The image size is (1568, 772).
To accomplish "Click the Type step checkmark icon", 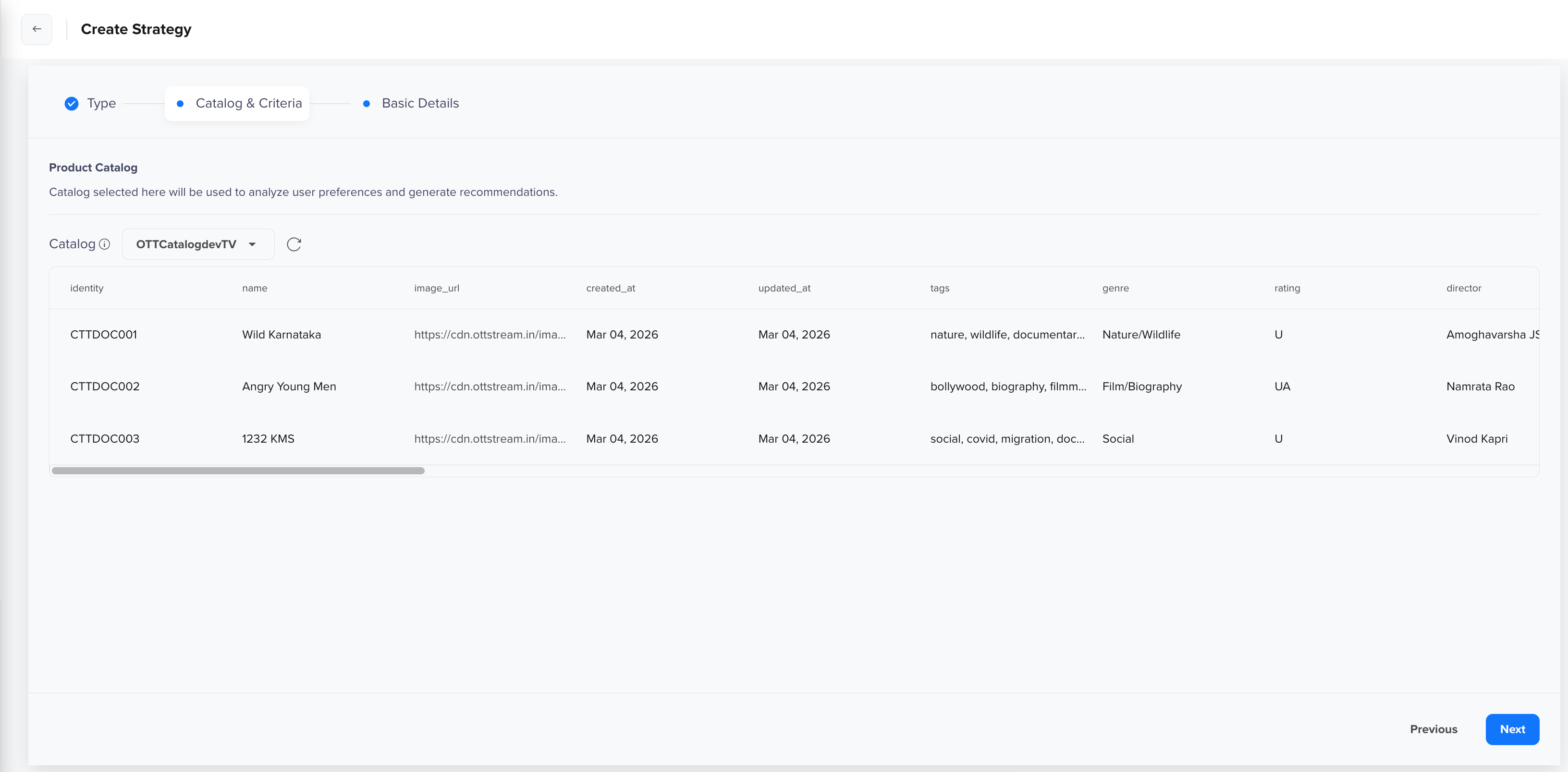I will (x=71, y=103).
